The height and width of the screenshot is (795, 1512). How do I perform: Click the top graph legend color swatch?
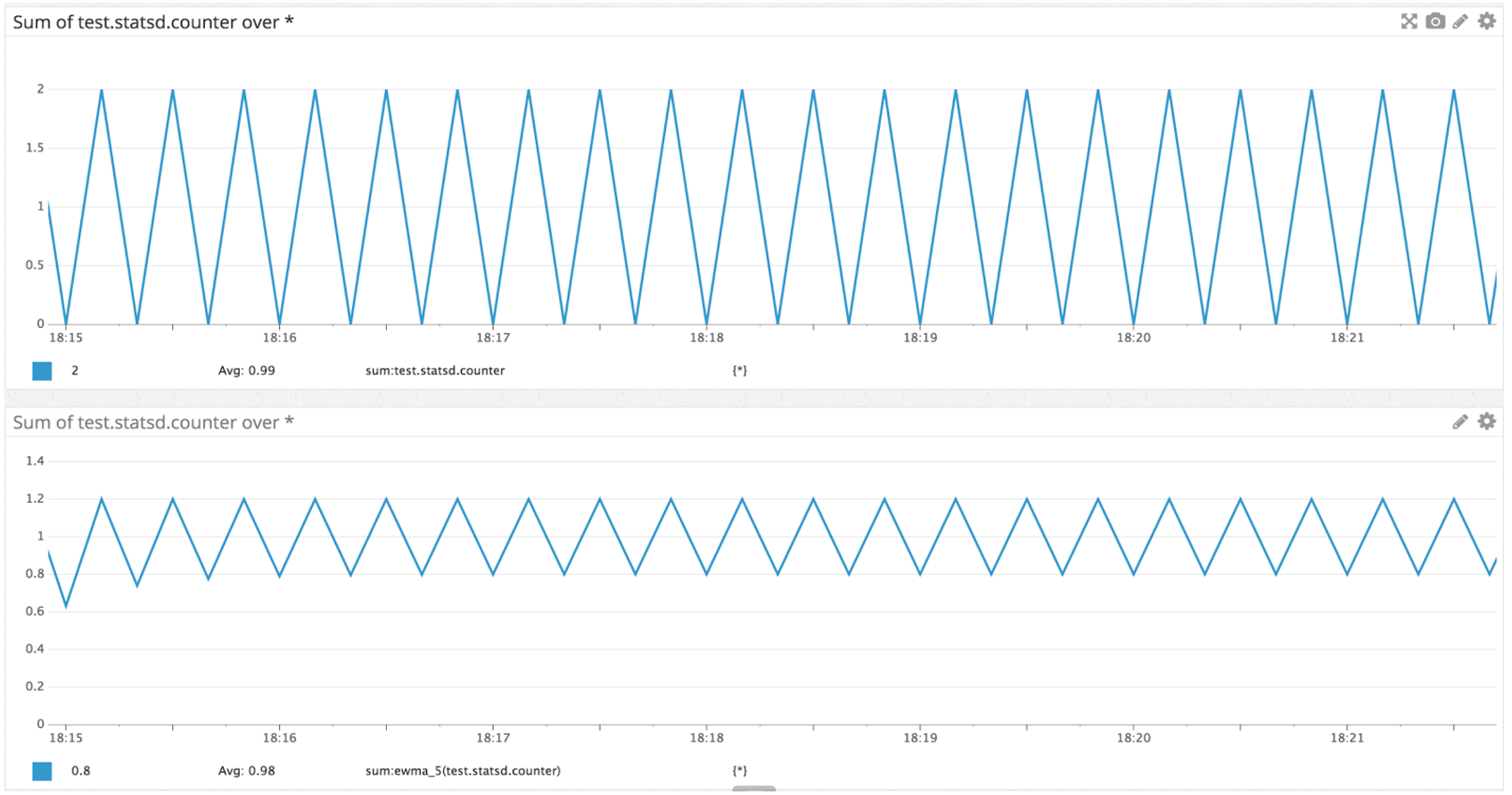[x=42, y=371]
